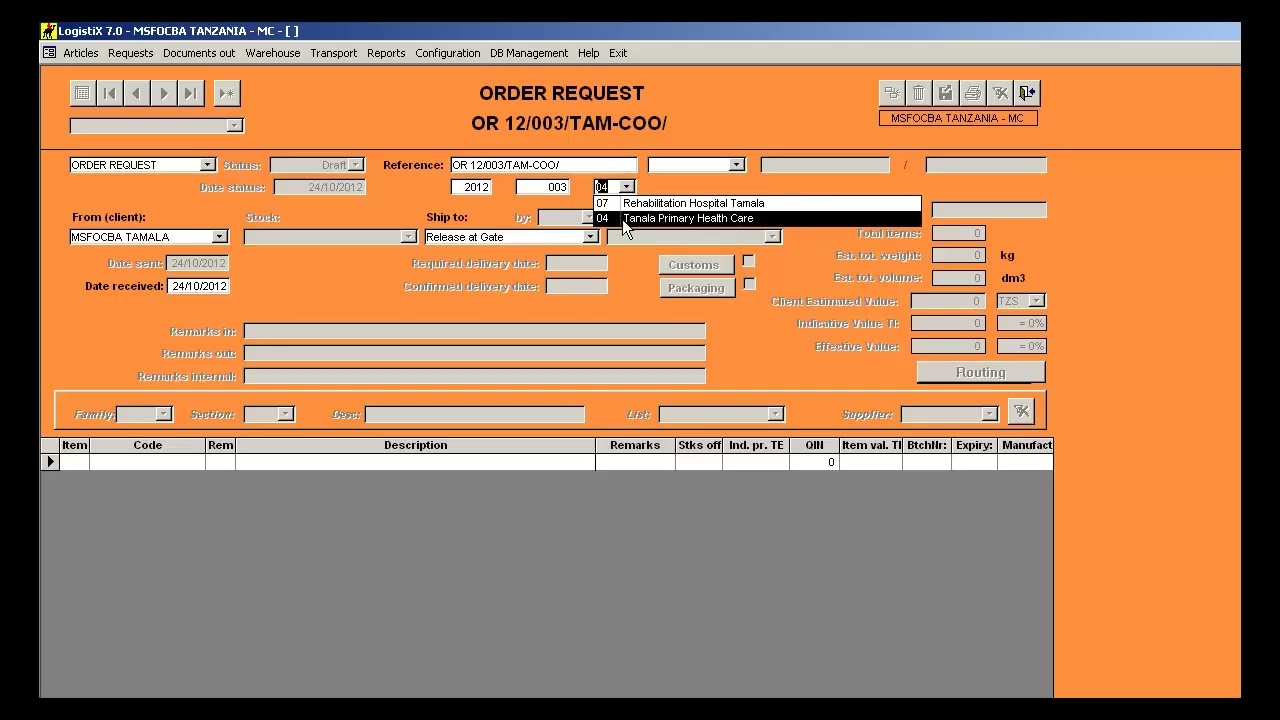Open the Ship to dropdown
Screen dimensions: 1280x720
tap(590, 237)
